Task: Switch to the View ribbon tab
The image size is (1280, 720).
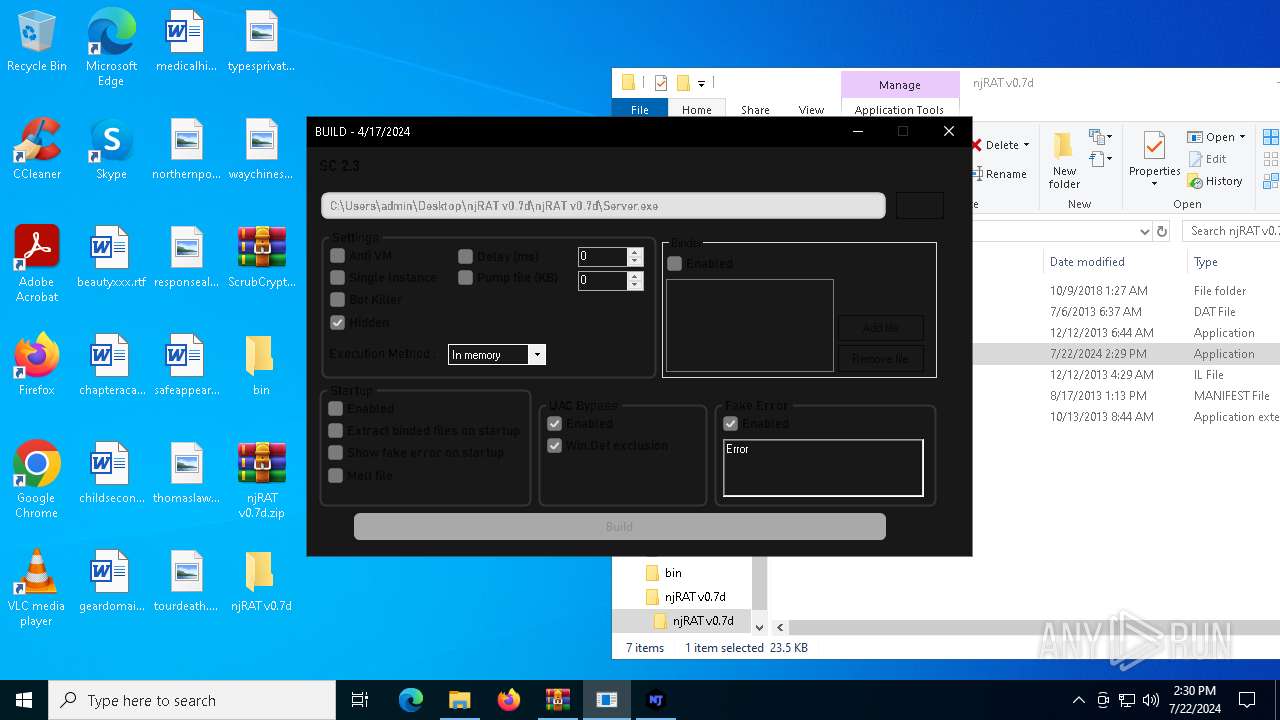Action: point(811,110)
